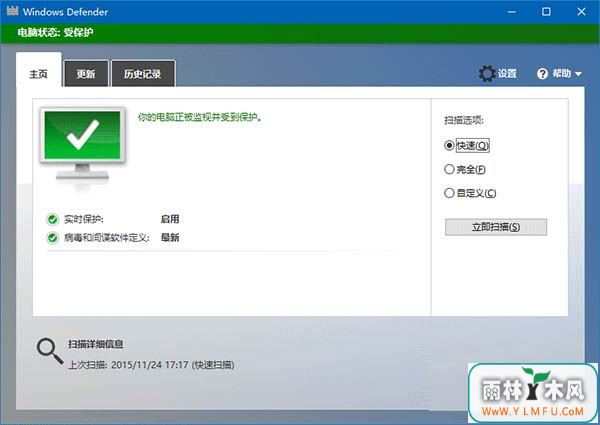Click the 电脑状态: 受保护 status text
This screenshot has height=425, width=600.
click(x=55, y=33)
